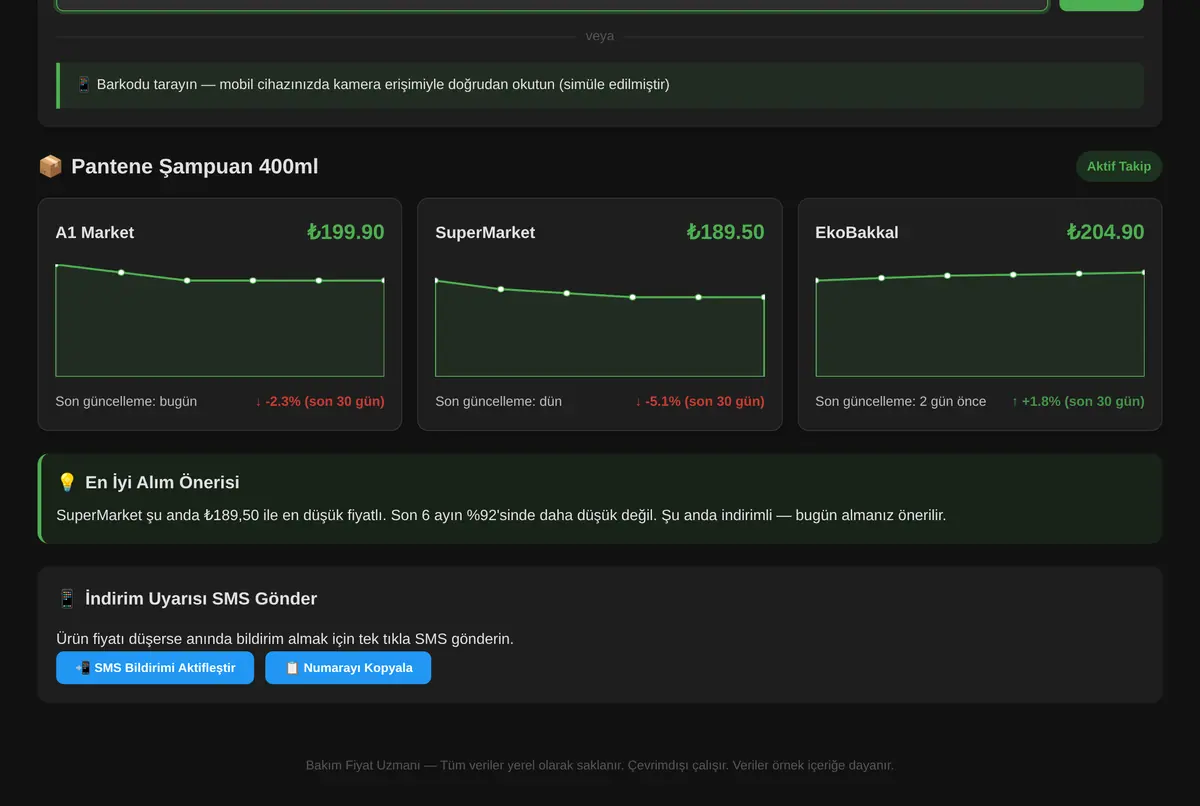Viewport: 1200px width, 806px height.
Task: Click the -2.3% (son 30 gün) change value
Action: 320,401
